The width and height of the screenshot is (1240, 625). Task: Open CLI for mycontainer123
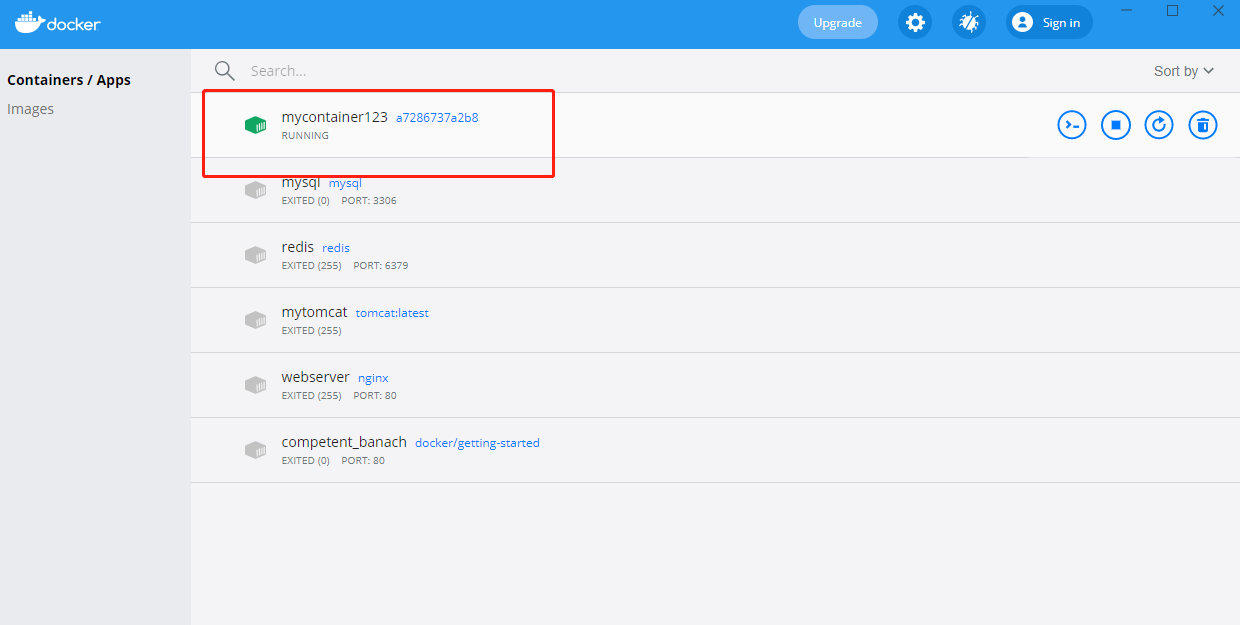coord(1072,125)
